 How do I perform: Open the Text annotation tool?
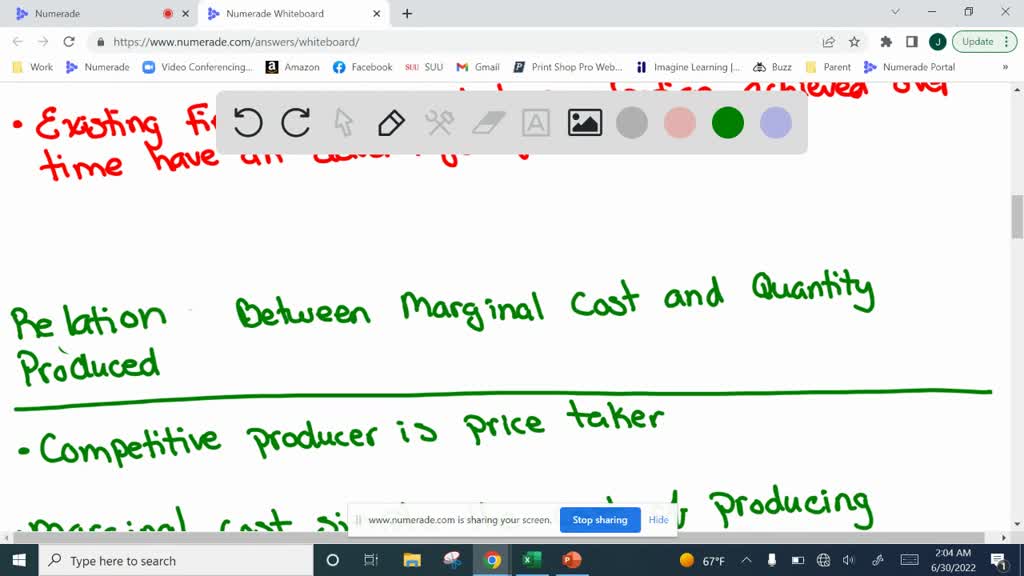pos(535,122)
